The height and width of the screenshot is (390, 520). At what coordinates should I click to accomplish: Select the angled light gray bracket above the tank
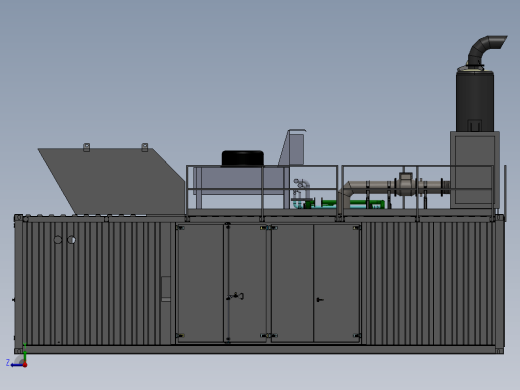pos(291,148)
